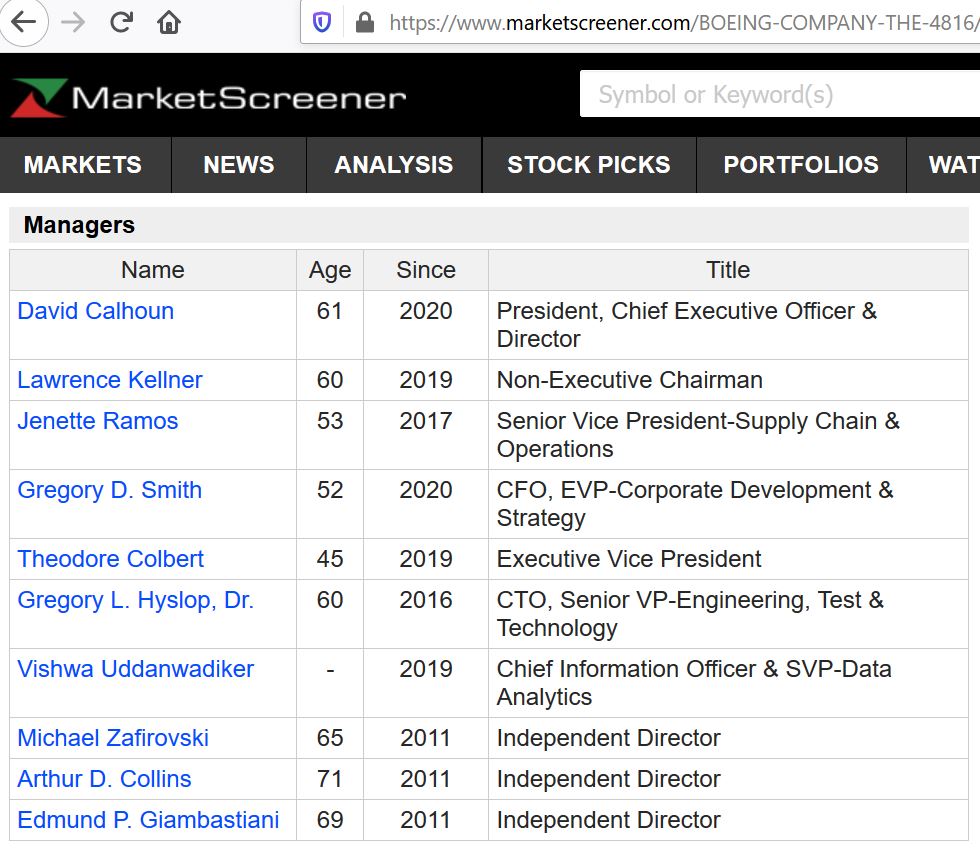Image resolution: width=980 pixels, height=853 pixels.
Task: Click the browser forward arrow button
Action: [x=73, y=22]
